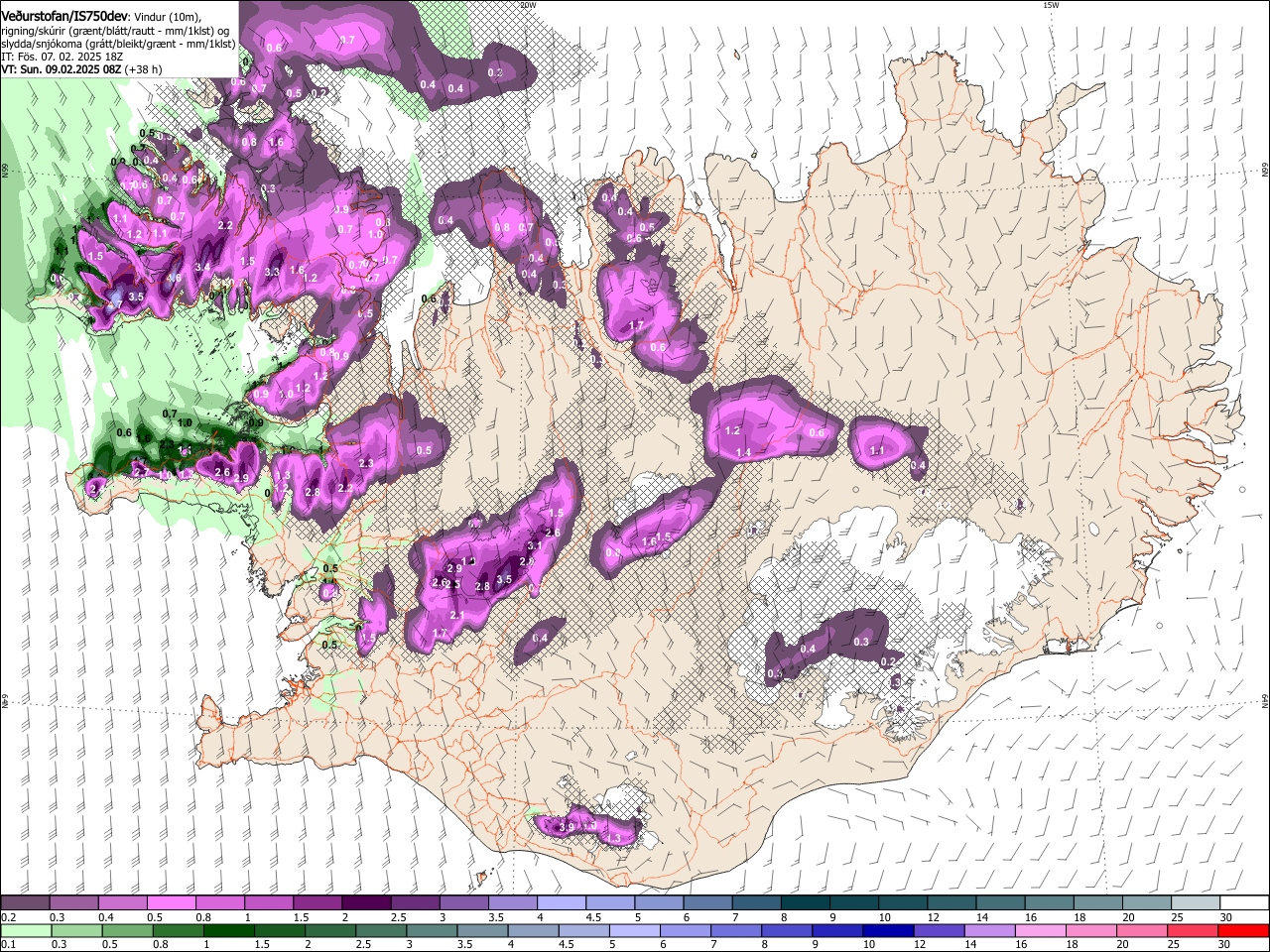Click the valid time line 'VT: Sun. 09.02.2025 08Z'

62,70
